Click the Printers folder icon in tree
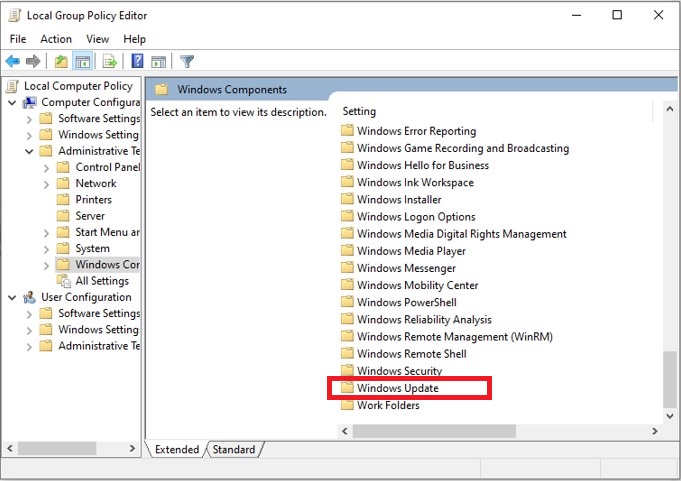The width and height of the screenshot is (681, 481). 63,199
